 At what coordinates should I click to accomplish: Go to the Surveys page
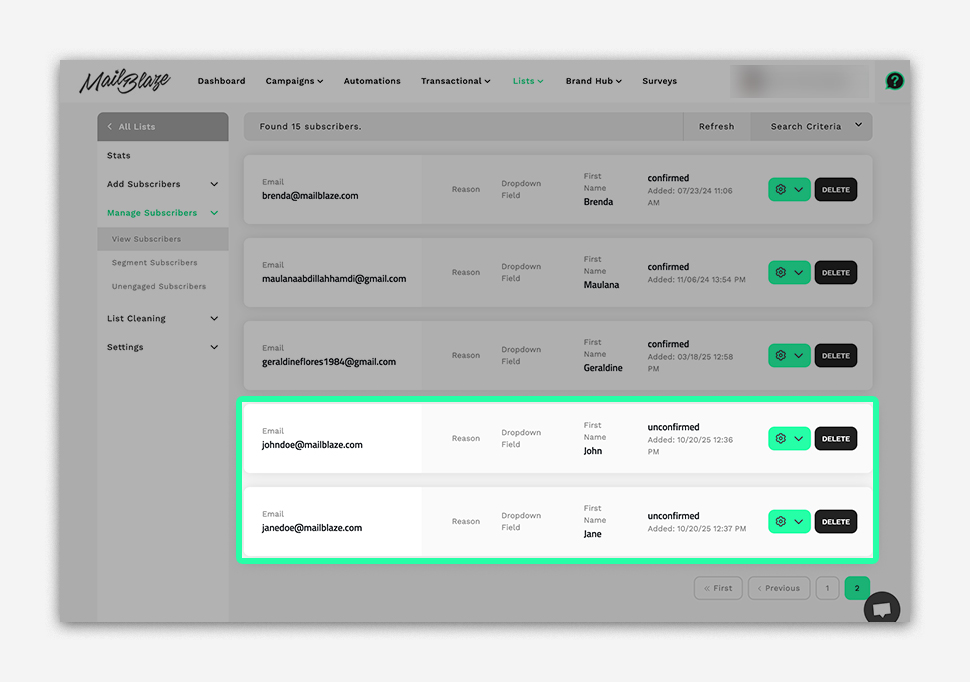[x=659, y=81]
